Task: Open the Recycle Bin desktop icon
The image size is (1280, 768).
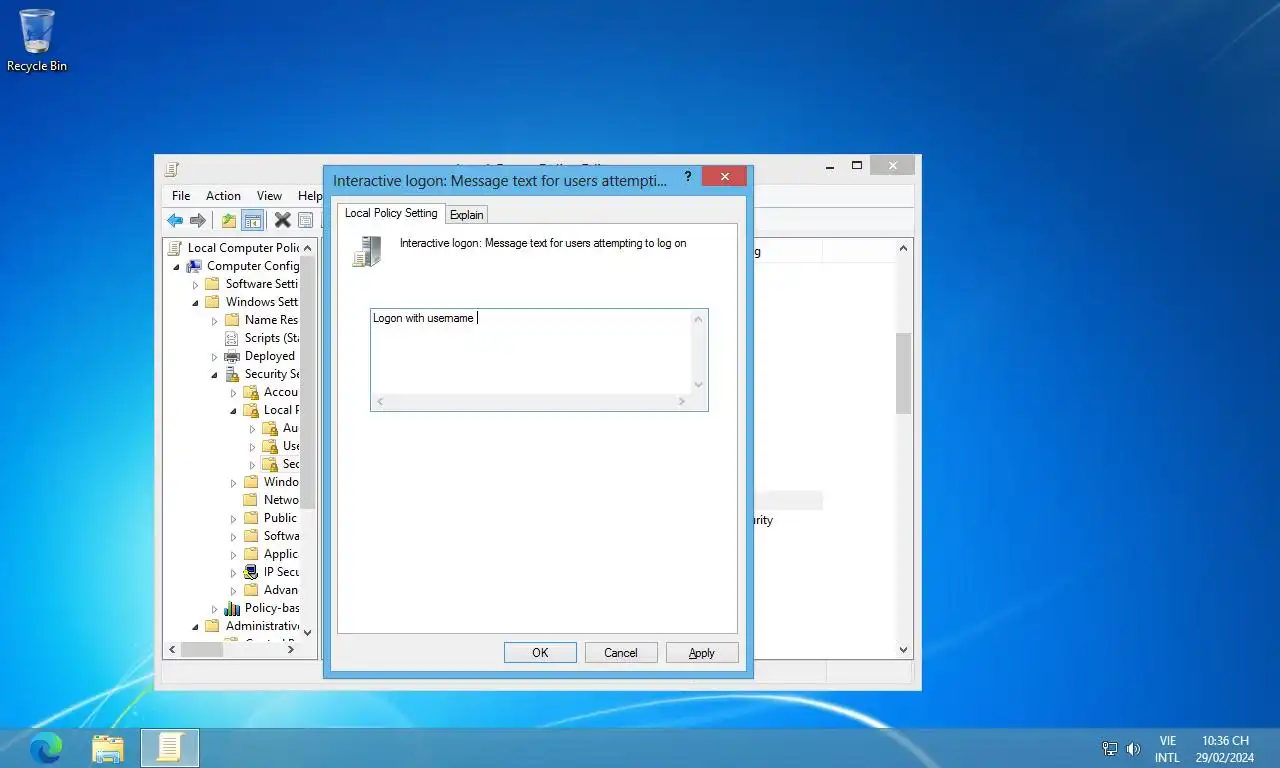Action: 37,41
